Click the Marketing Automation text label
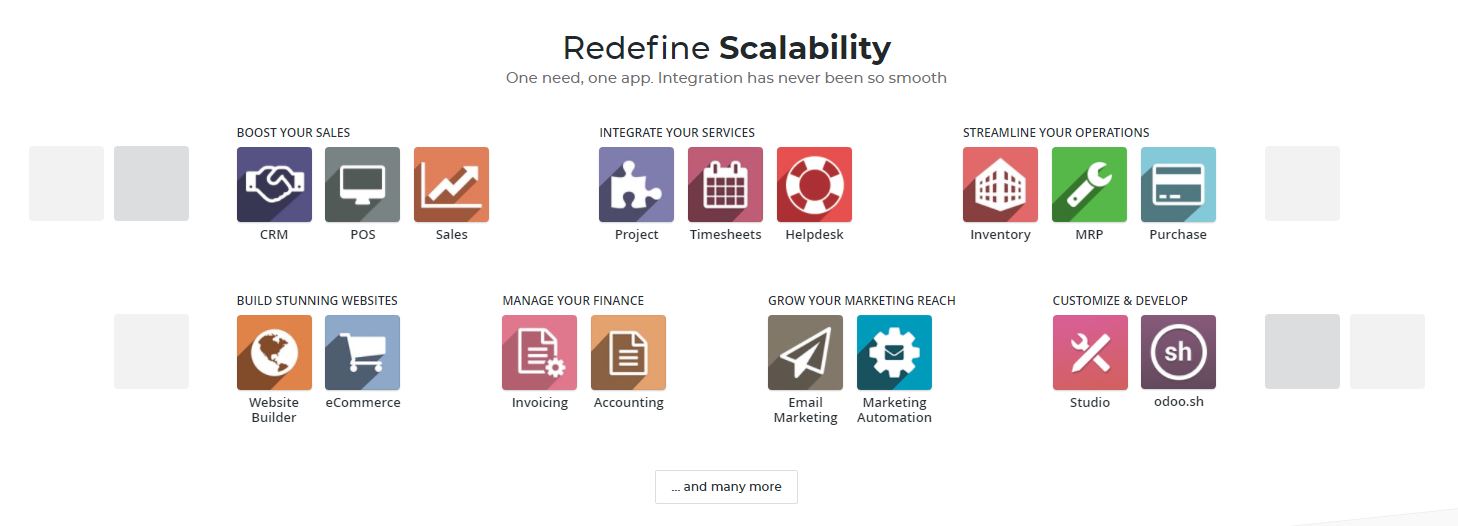 tap(894, 410)
